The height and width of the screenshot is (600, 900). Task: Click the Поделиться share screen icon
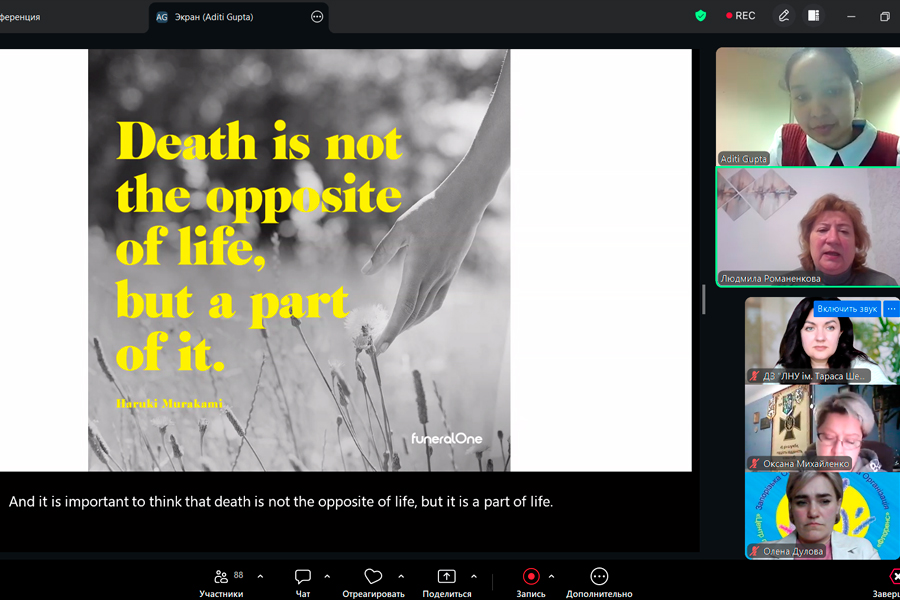click(447, 576)
